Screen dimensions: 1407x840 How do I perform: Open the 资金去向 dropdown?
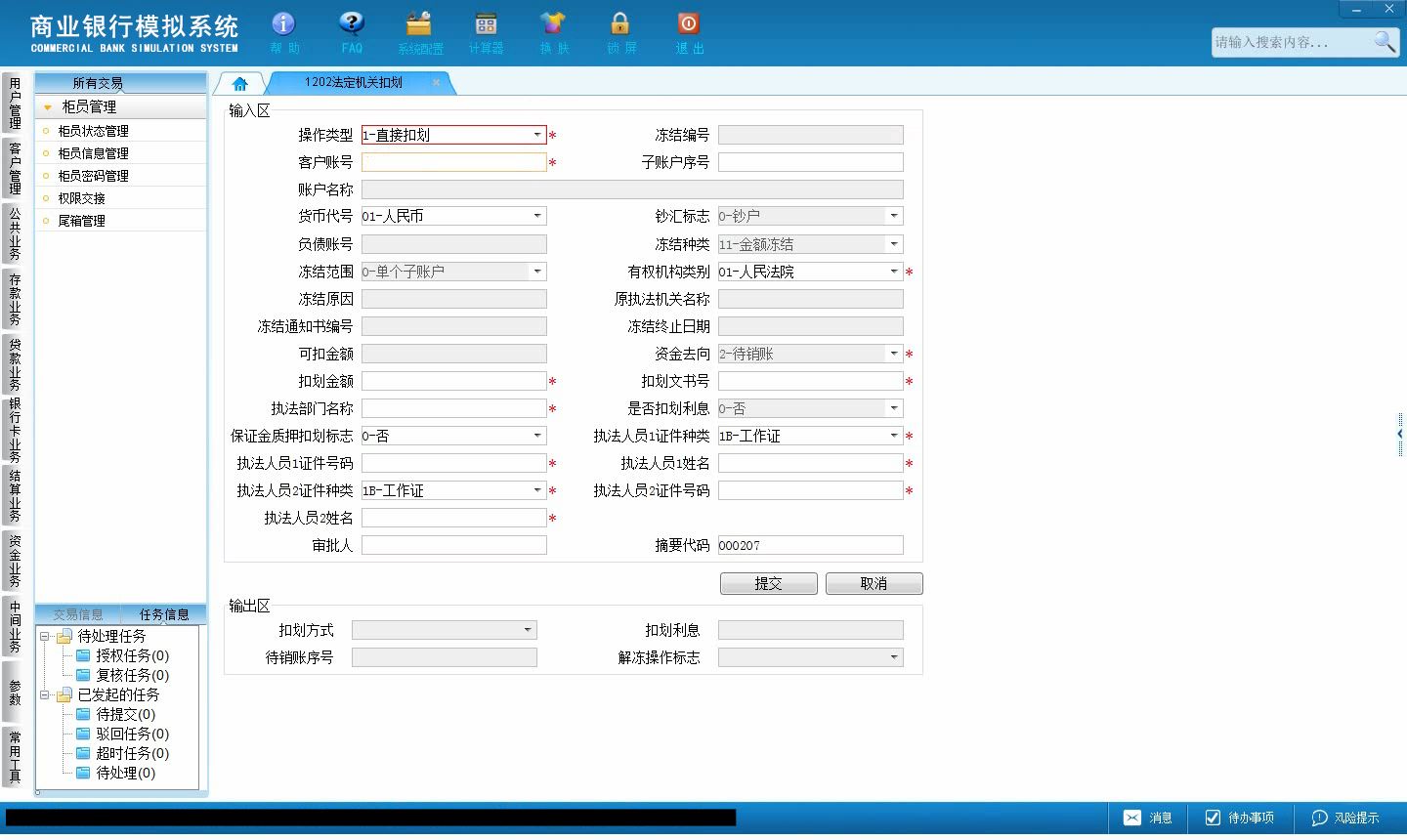(x=894, y=354)
